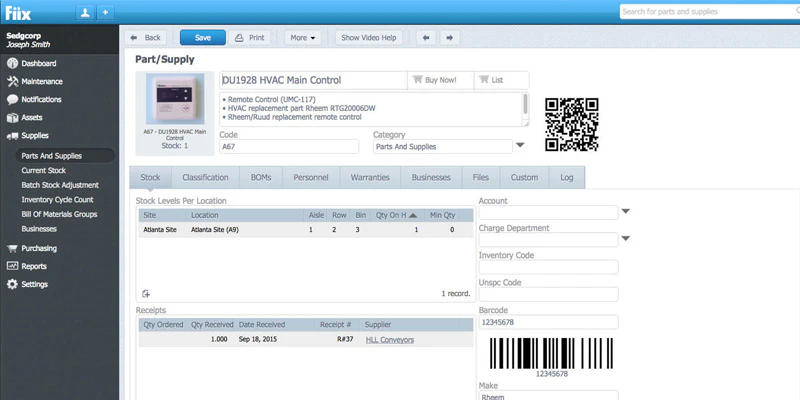Image resolution: width=800 pixels, height=400 pixels.
Task: Switch to BOMs tab
Action: click(261, 178)
